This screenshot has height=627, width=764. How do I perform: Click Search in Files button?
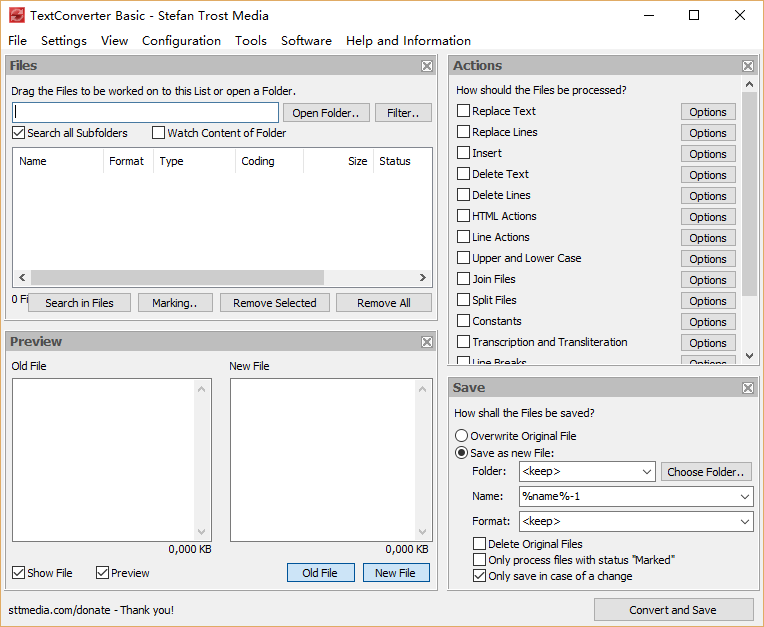click(79, 303)
